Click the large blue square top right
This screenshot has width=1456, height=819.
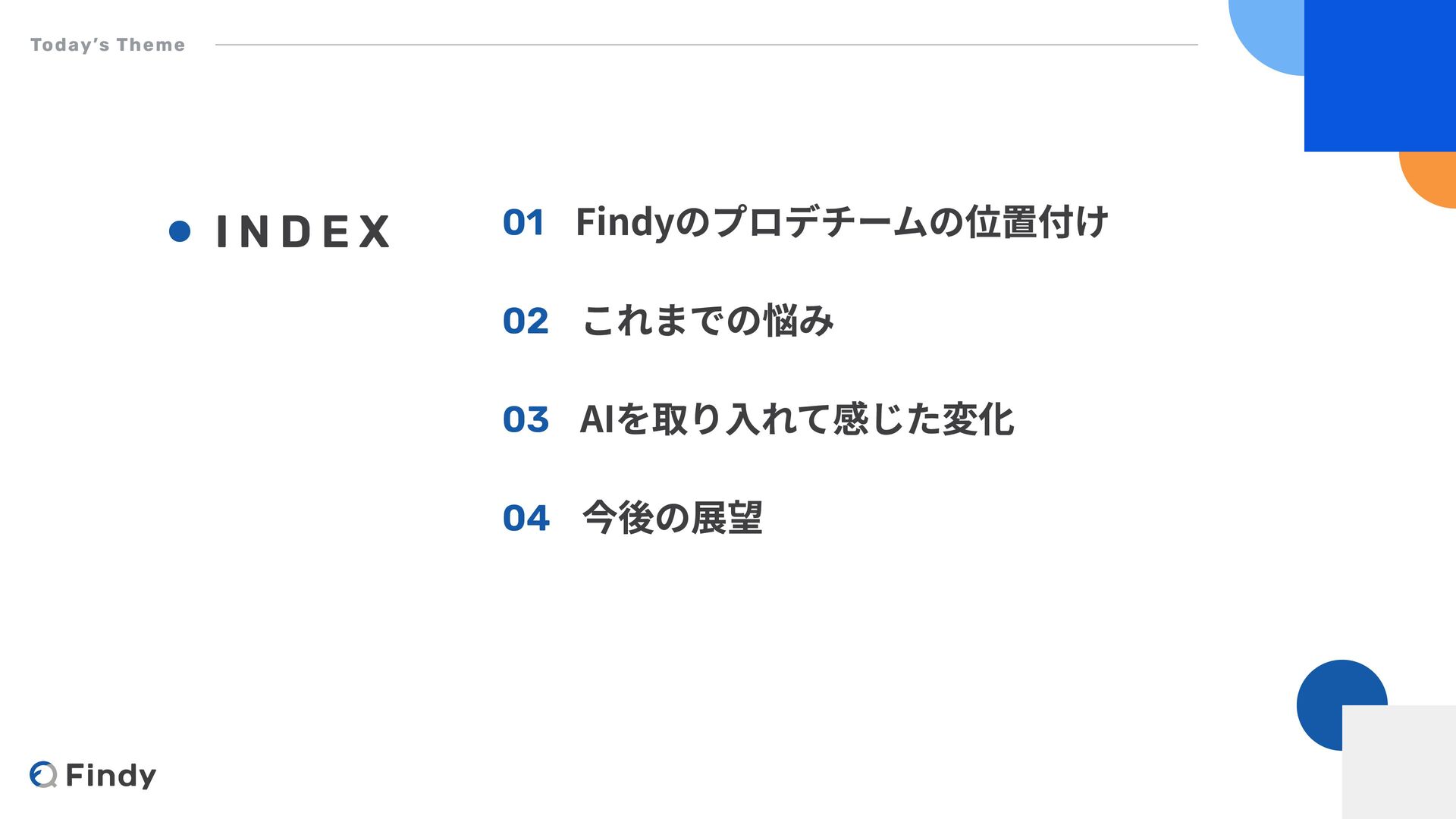click(x=1380, y=76)
